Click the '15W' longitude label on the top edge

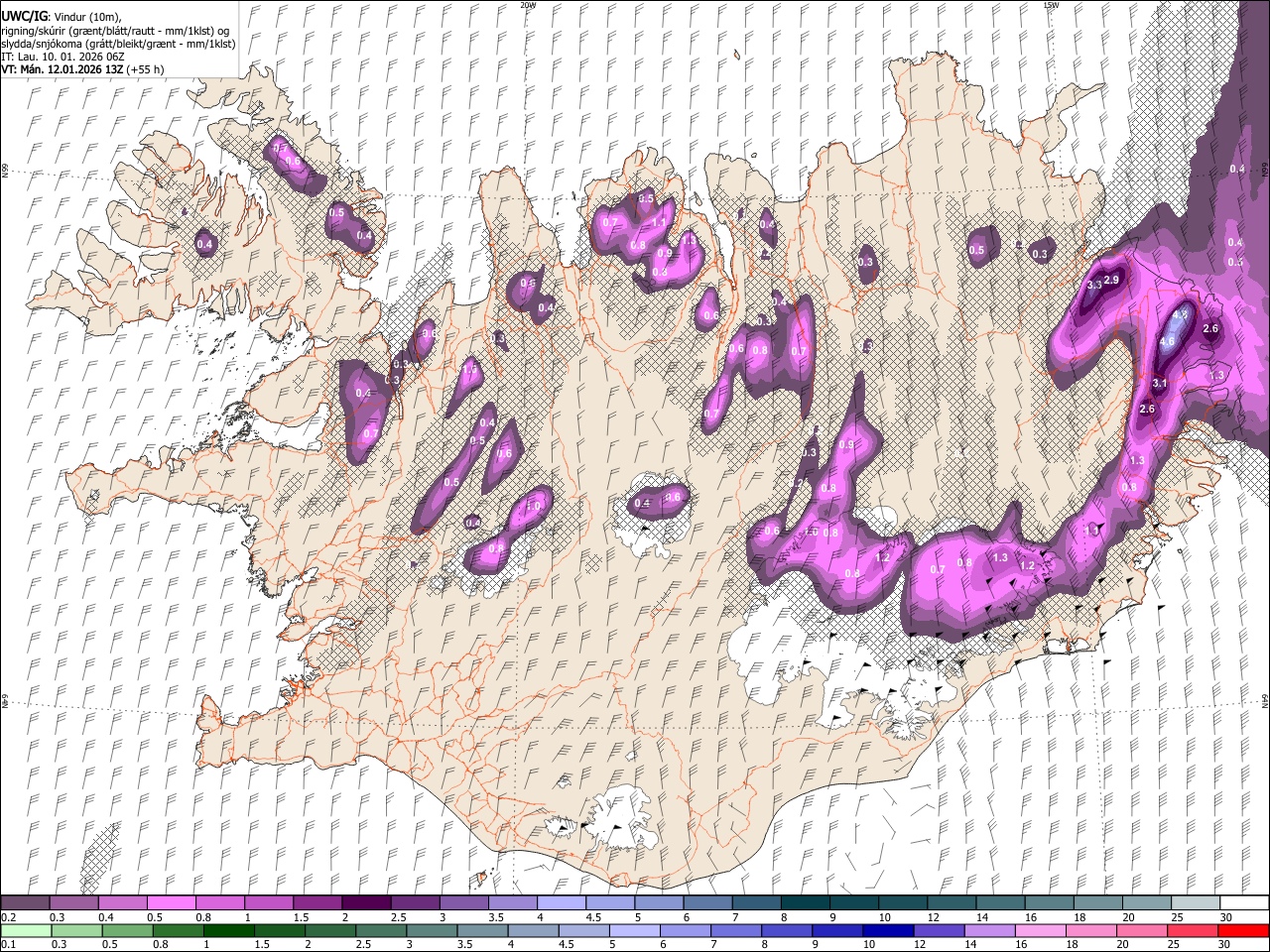1051,5
